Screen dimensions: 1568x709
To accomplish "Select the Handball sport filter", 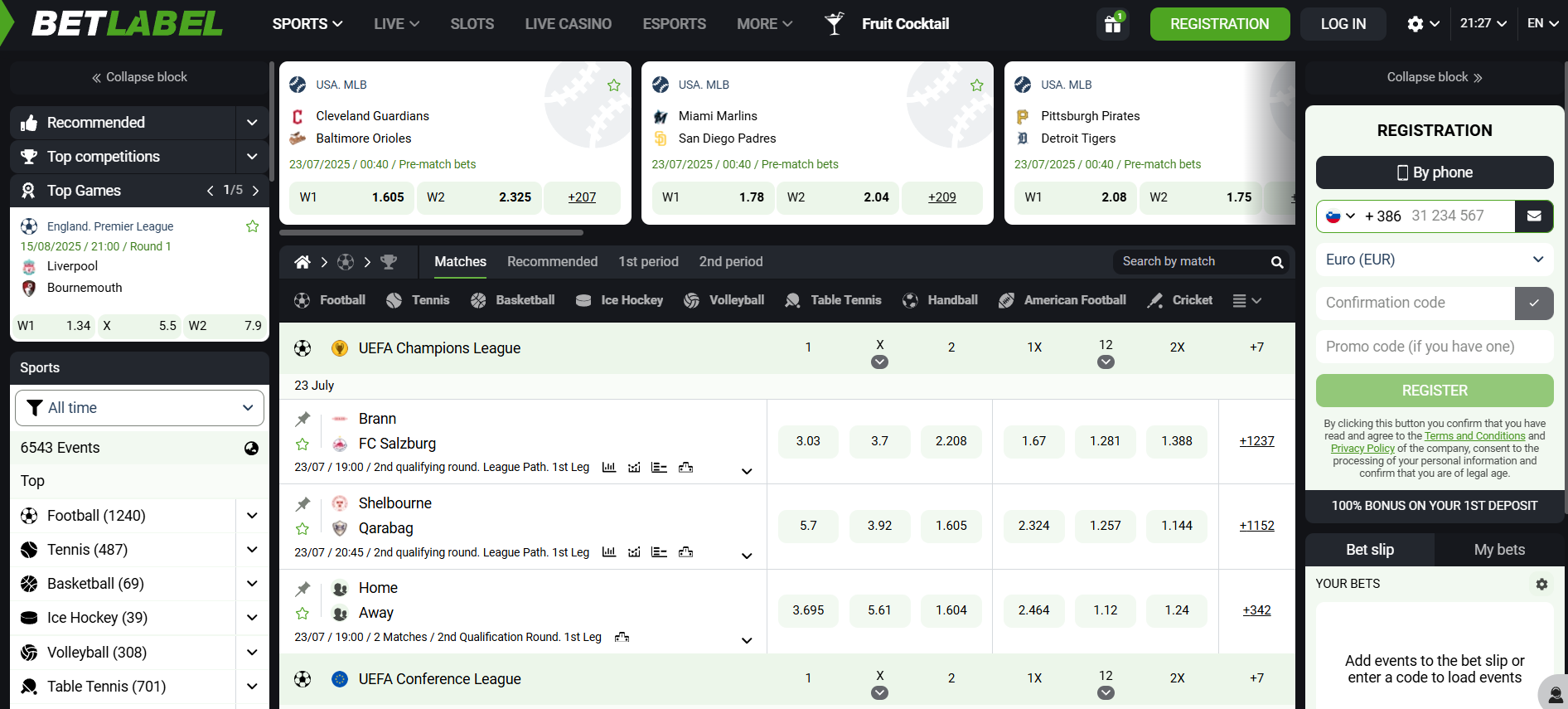I will [940, 300].
